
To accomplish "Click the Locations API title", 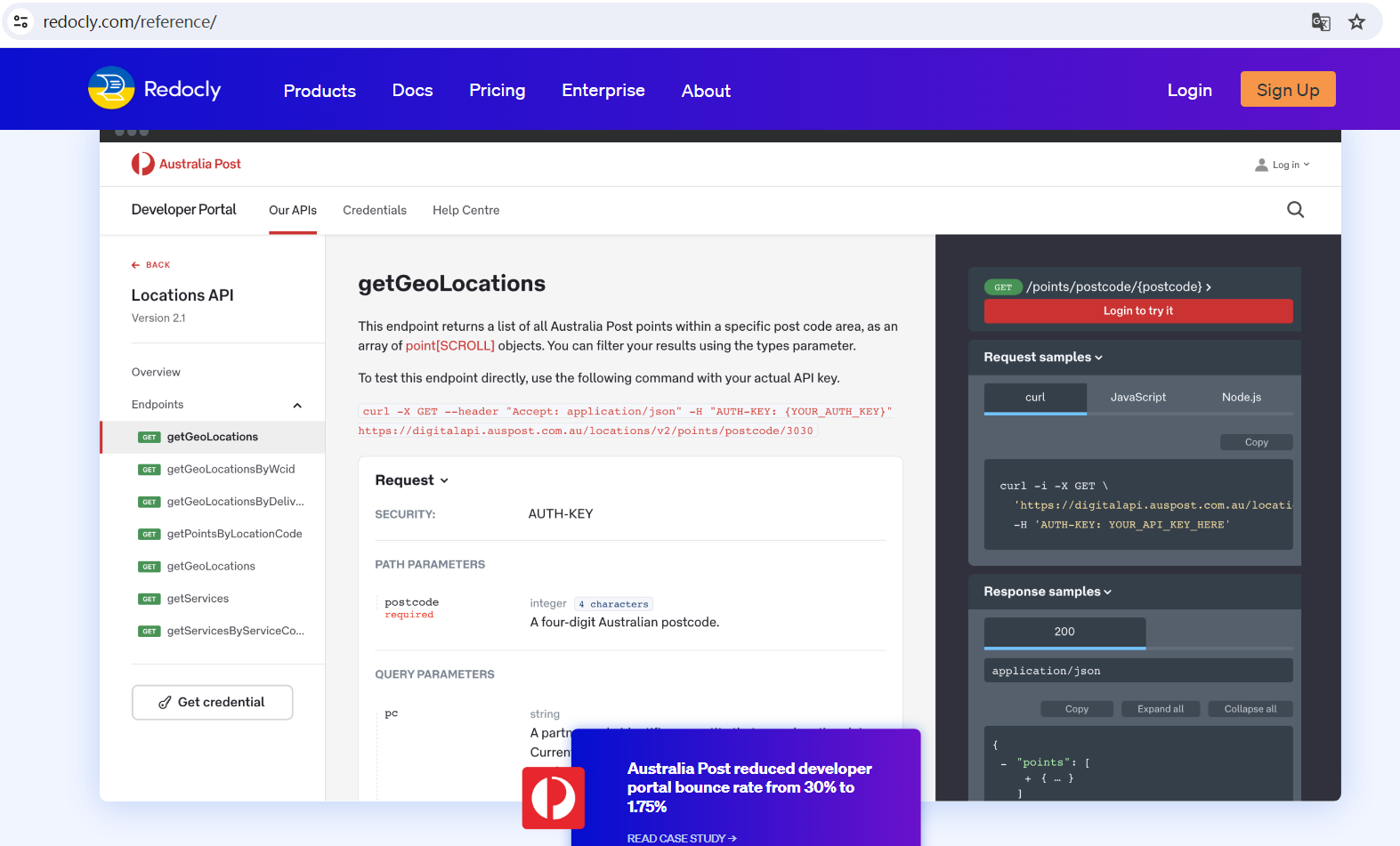I will (182, 295).
